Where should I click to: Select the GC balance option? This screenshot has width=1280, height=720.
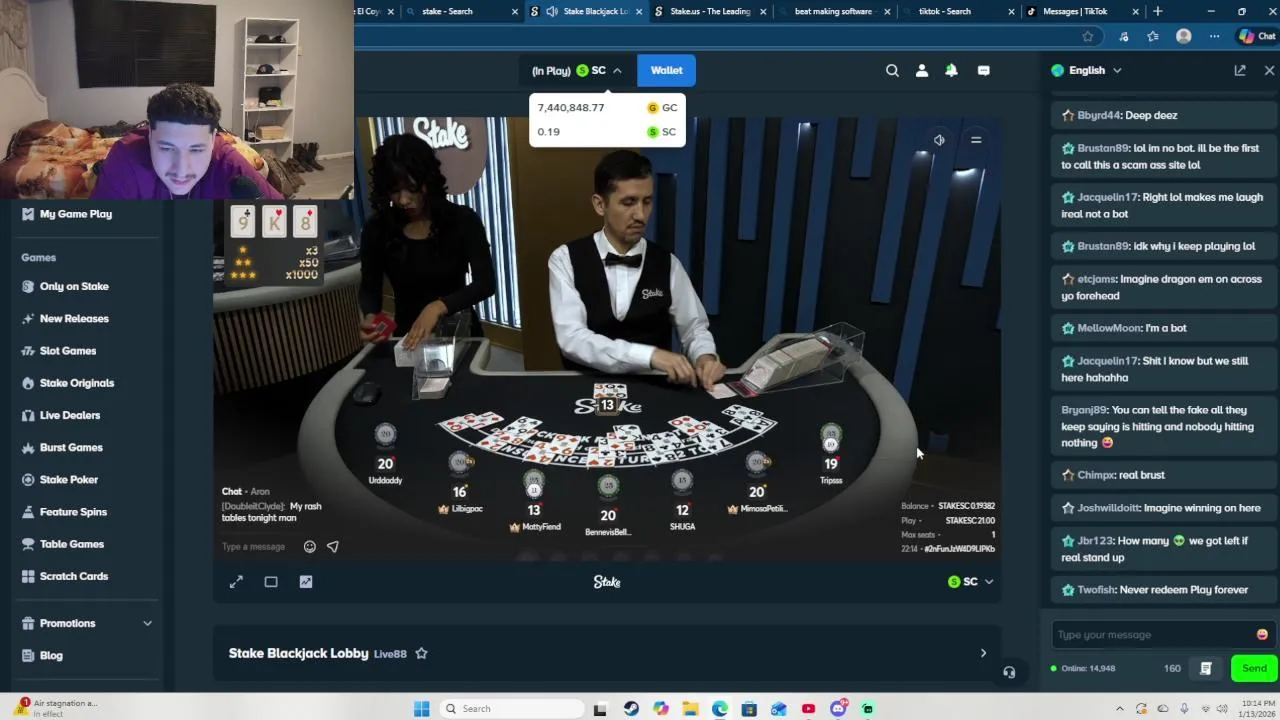[607, 108]
